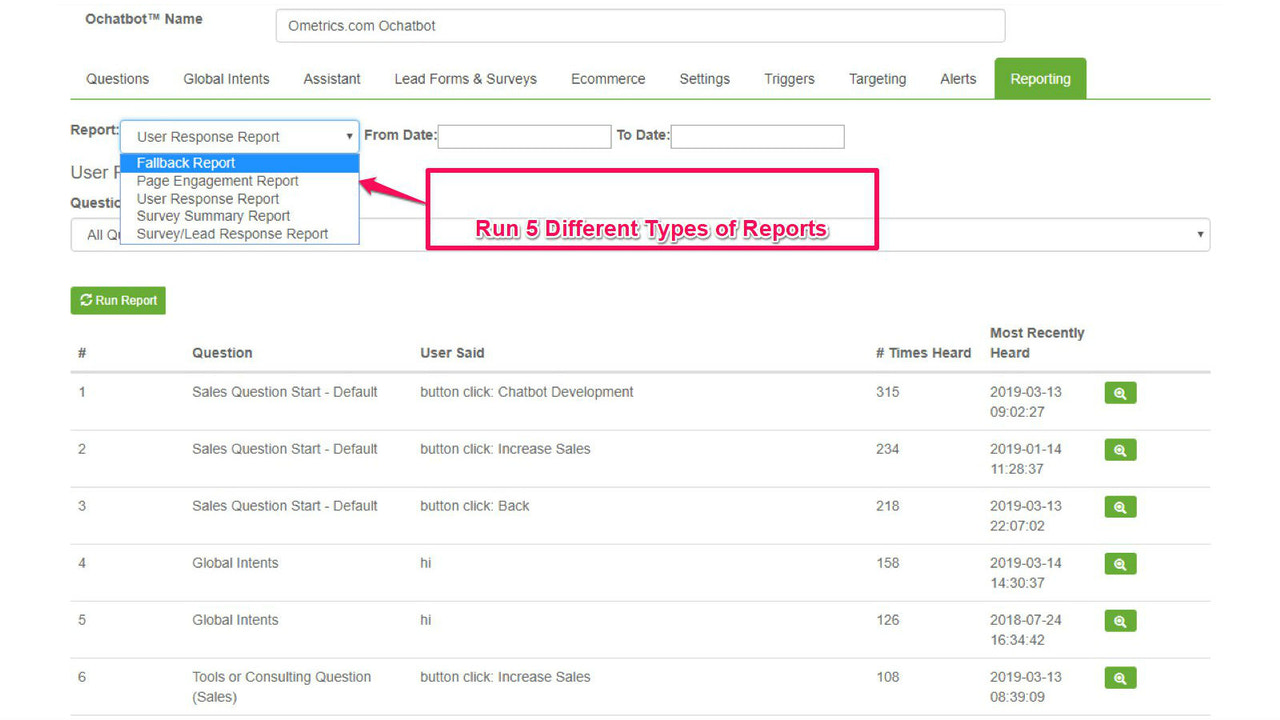
Task: Click the green magnifier on row 3
Action: [1119, 506]
